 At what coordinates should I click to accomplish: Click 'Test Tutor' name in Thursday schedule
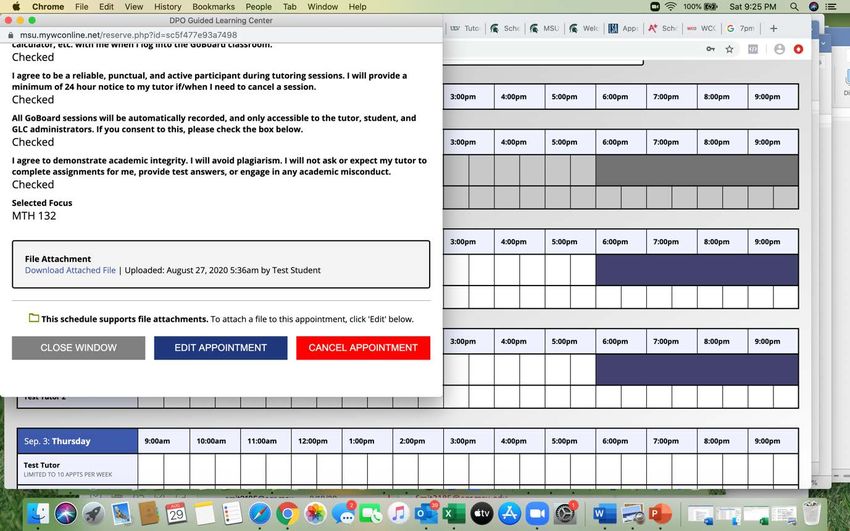(42, 465)
